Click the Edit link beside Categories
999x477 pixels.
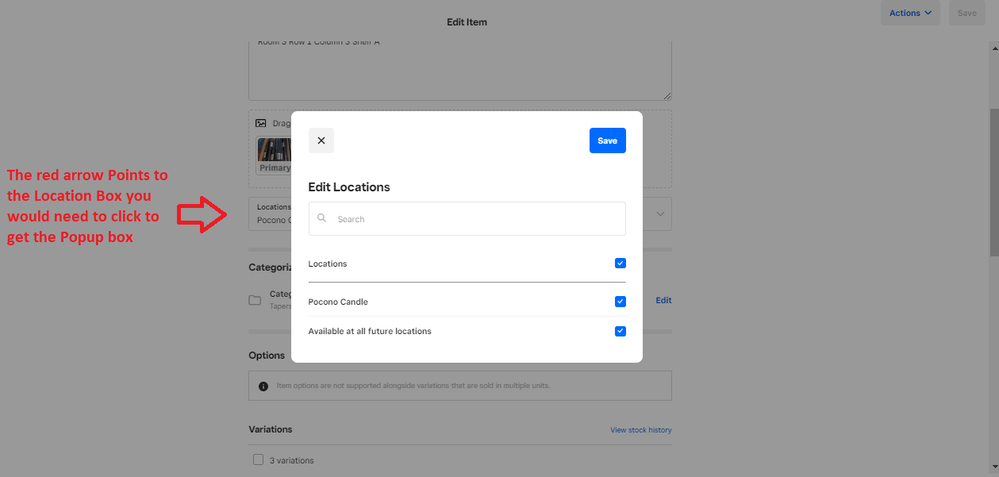click(663, 300)
